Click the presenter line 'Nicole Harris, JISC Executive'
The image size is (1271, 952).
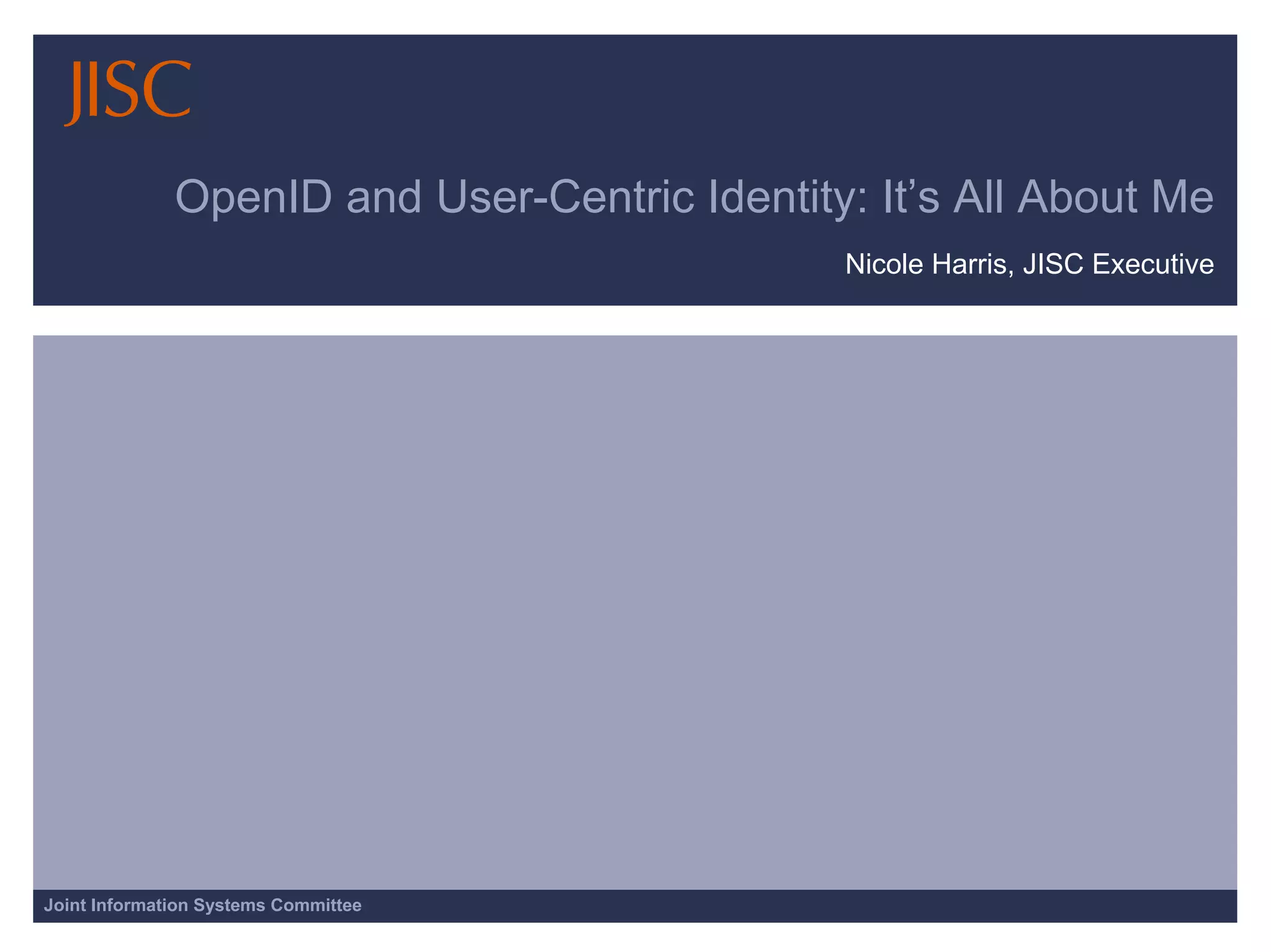pyautogui.click(x=1030, y=264)
